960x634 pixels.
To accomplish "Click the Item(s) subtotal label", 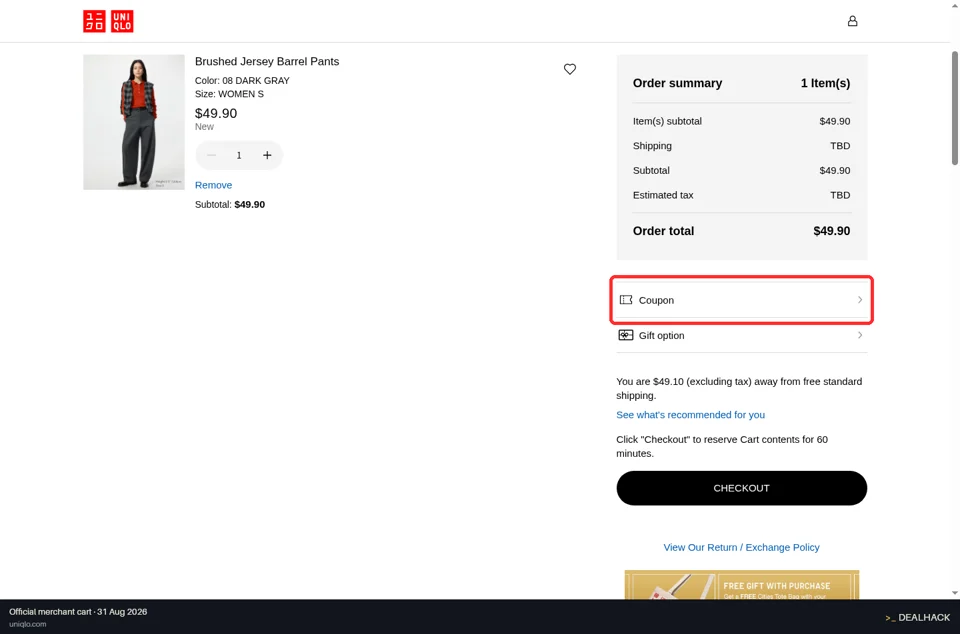I will point(667,121).
